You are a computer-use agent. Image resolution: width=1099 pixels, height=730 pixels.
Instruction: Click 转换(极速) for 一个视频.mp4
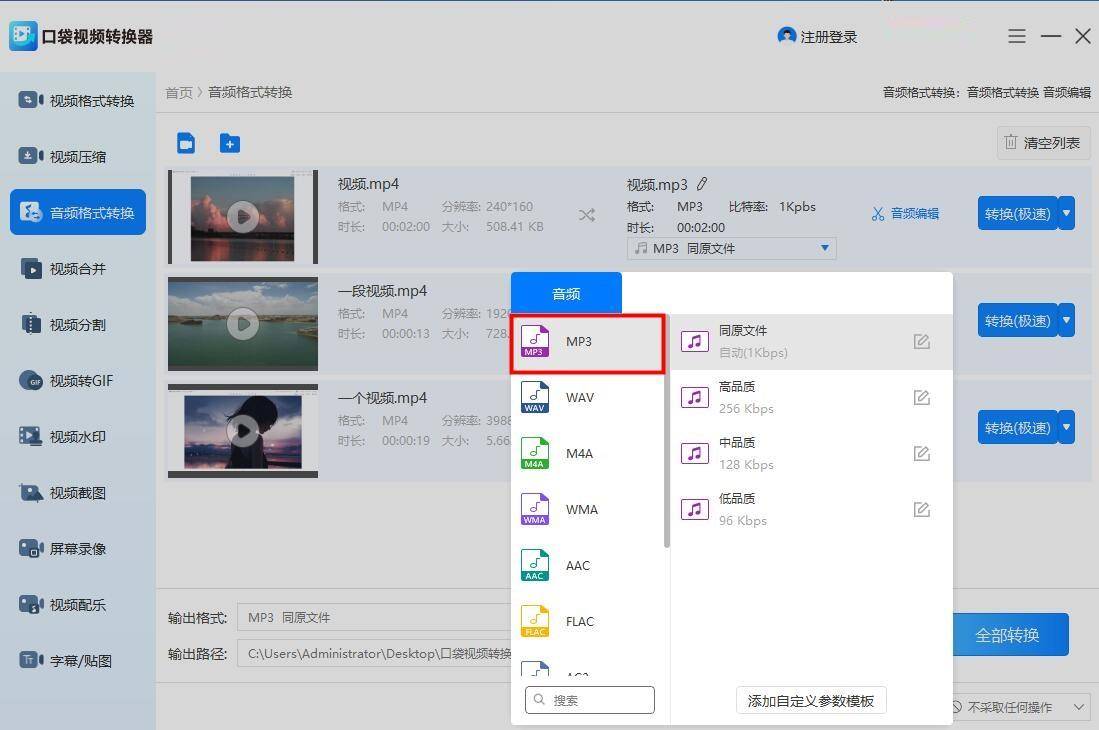(x=1017, y=427)
